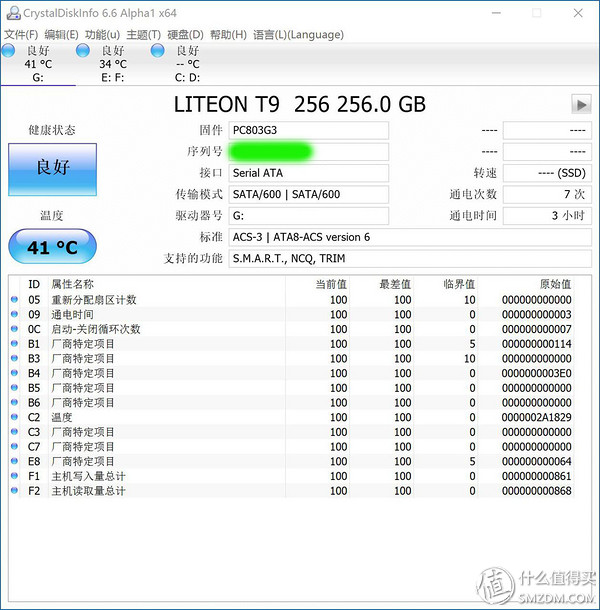This screenshot has width=600, height=610.
Task: Click raw value 000000000868
Action: (537, 491)
